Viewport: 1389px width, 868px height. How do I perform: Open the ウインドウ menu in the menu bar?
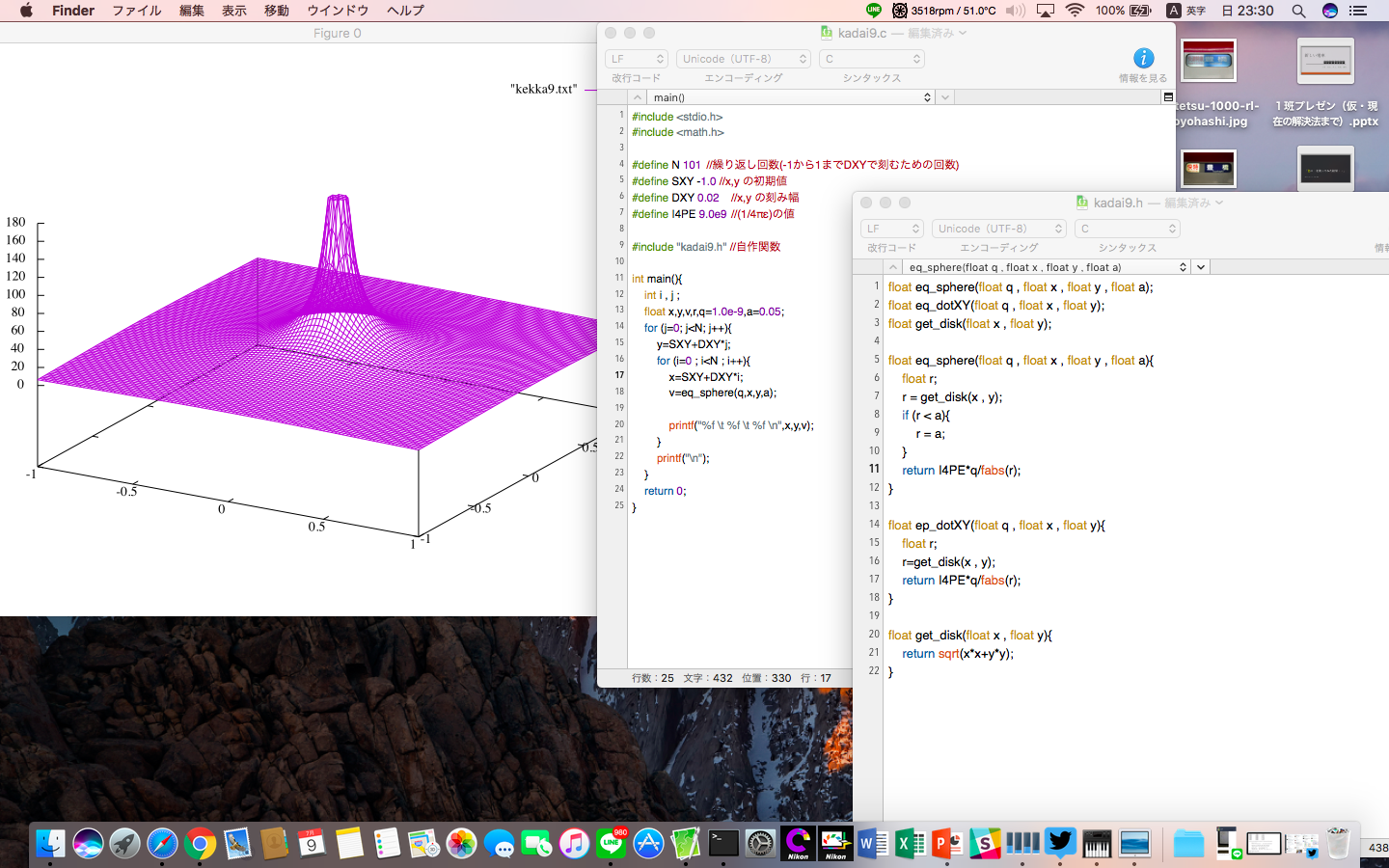coord(338,11)
